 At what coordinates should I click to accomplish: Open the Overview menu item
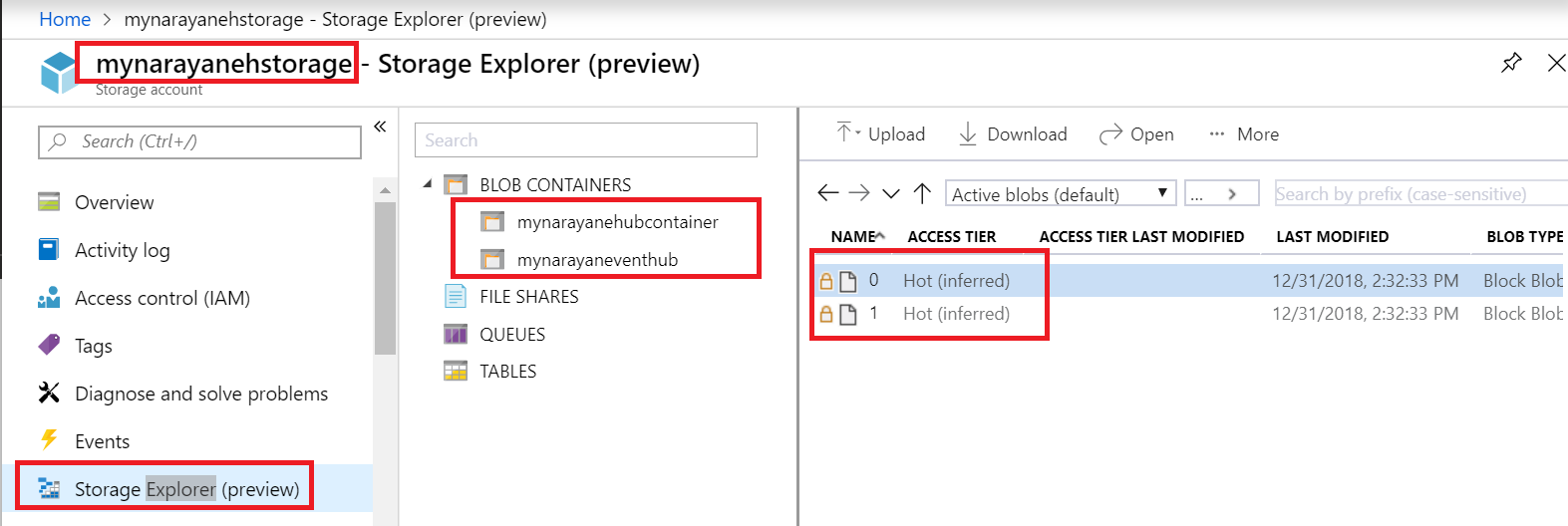[114, 202]
